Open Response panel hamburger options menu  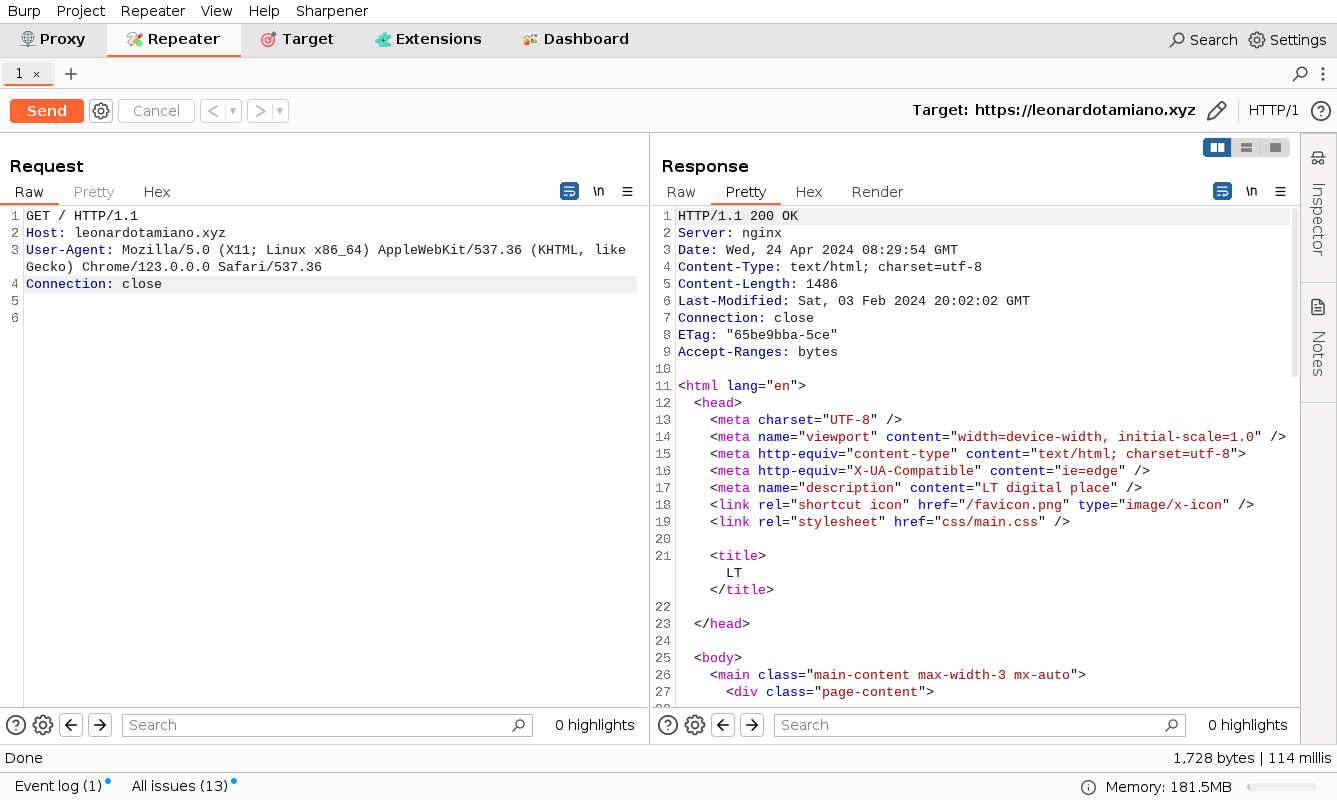click(1281, 191)
